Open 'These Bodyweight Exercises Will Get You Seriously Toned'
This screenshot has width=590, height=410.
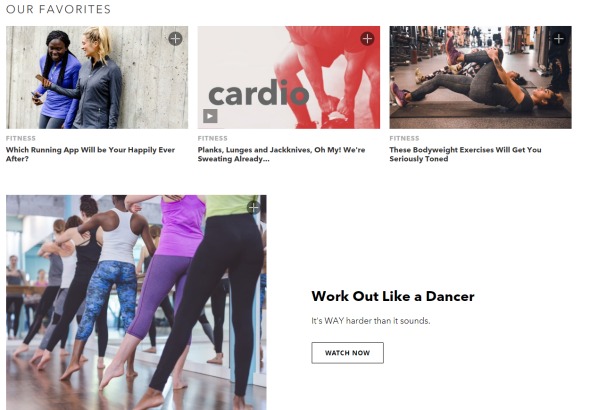465,154
